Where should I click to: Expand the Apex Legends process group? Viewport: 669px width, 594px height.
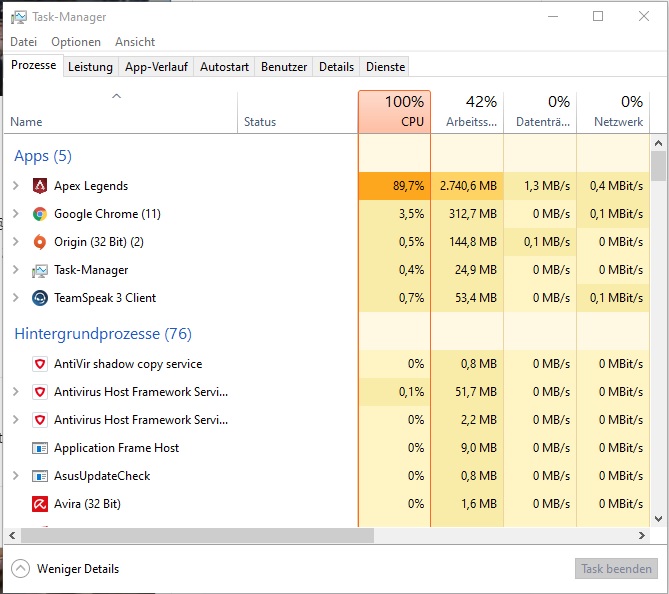(16, 186)
